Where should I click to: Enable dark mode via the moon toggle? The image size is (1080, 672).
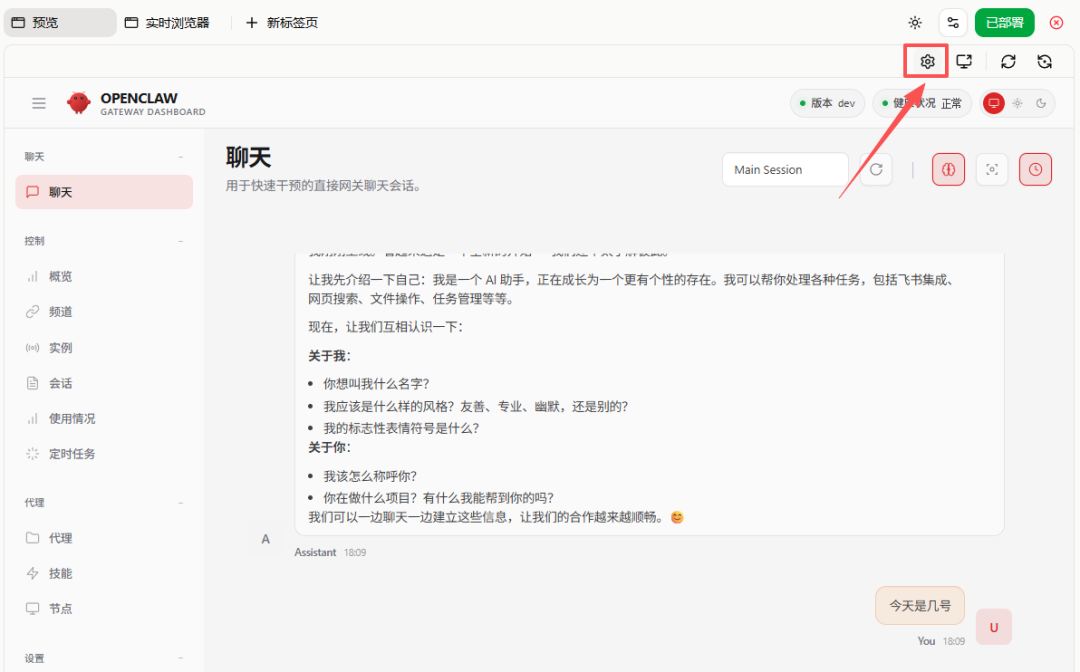pyautogui.click(x=1040, y=103)
